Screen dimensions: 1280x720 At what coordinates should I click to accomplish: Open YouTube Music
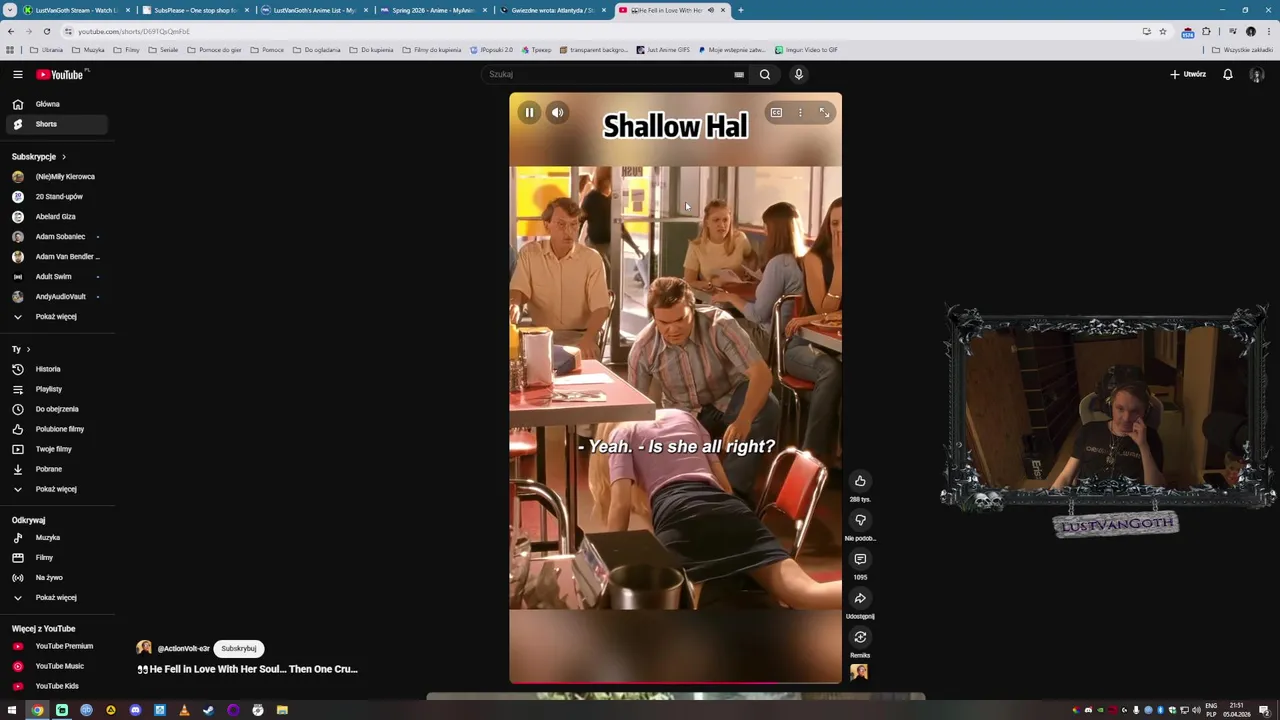57,666
